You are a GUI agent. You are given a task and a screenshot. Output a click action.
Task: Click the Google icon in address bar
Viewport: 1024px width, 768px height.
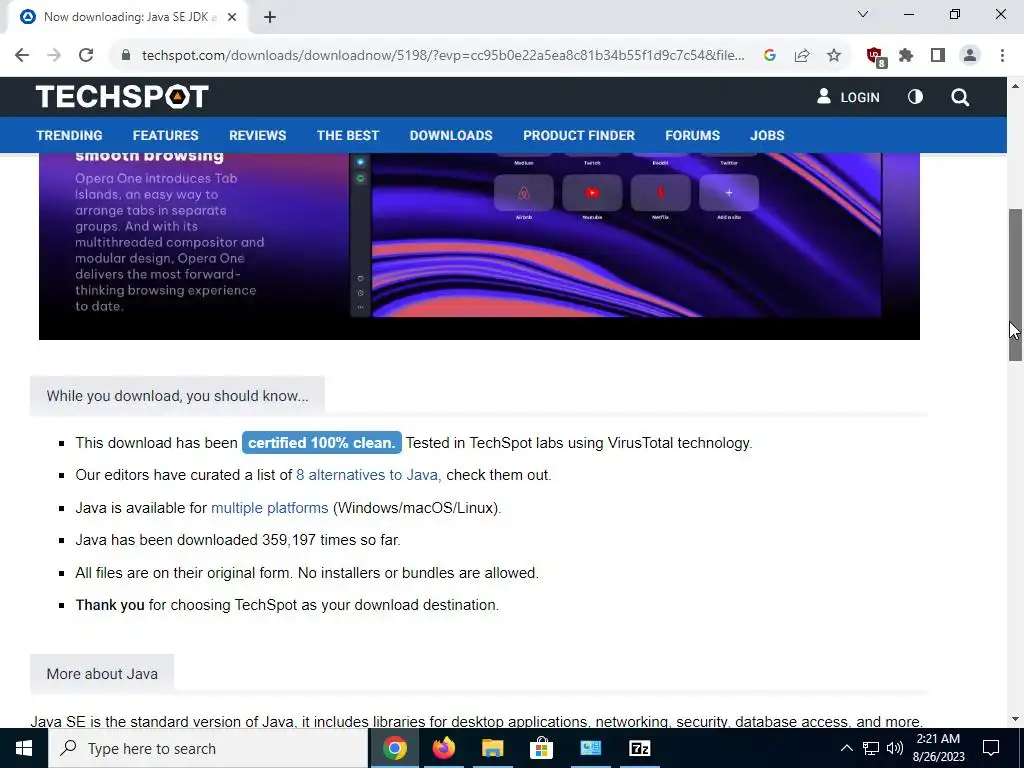(x=770, y=56)
